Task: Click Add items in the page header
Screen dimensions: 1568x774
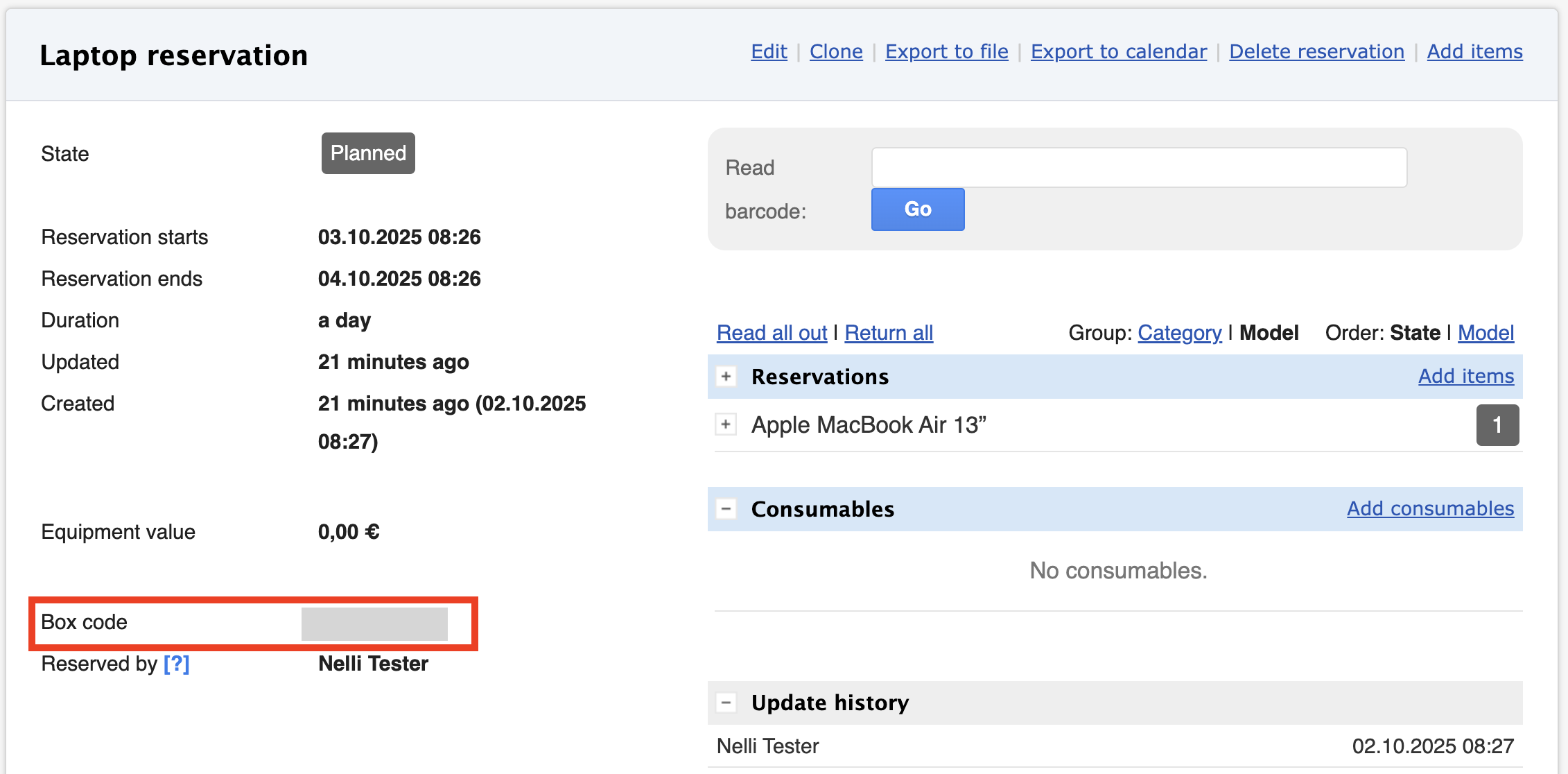Action: [x=1474, y=52]
